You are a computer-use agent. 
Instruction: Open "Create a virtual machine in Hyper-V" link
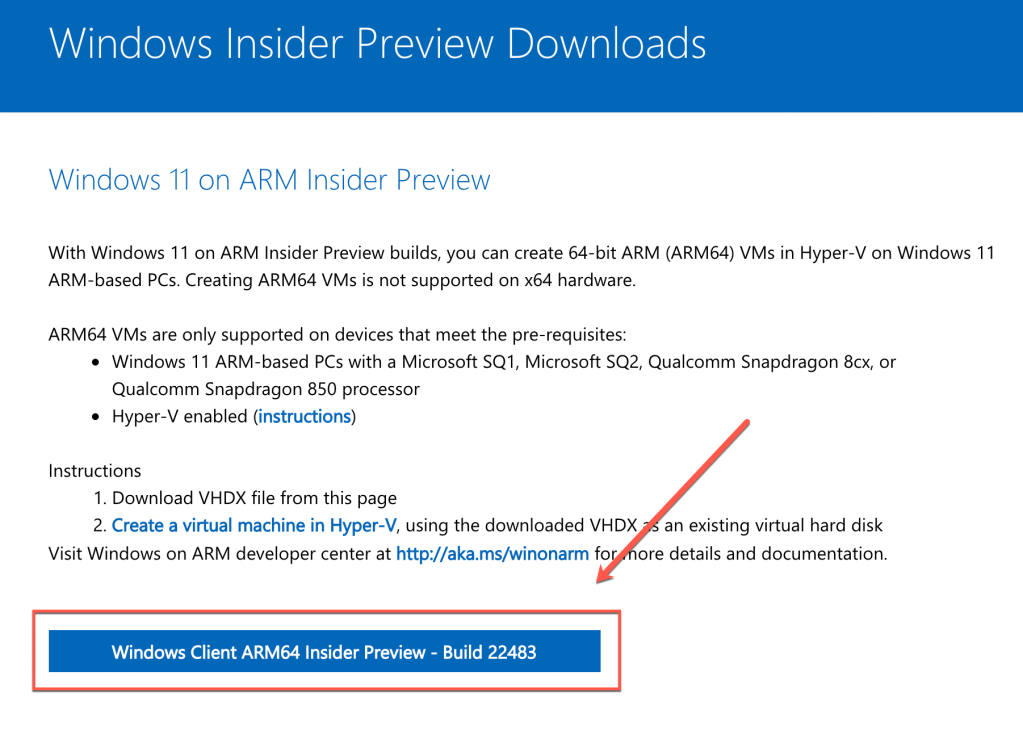254,525
